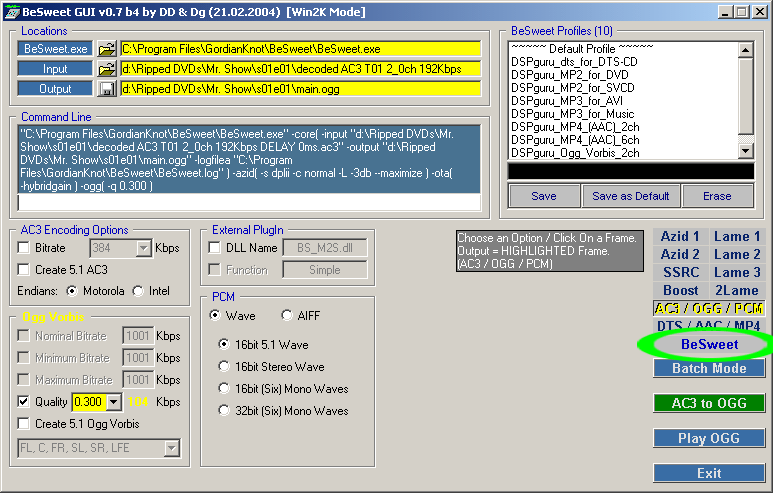Save the current profile
773x493 pixels.
(x=544, y=196)
